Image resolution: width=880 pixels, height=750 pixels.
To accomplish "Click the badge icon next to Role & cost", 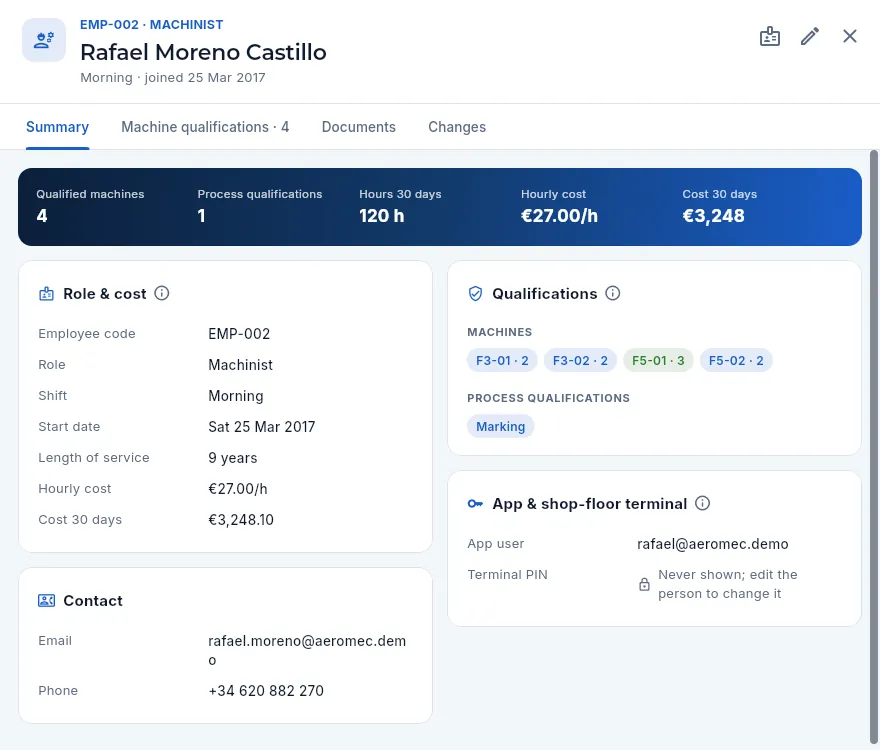I will (x=47, y=294).
